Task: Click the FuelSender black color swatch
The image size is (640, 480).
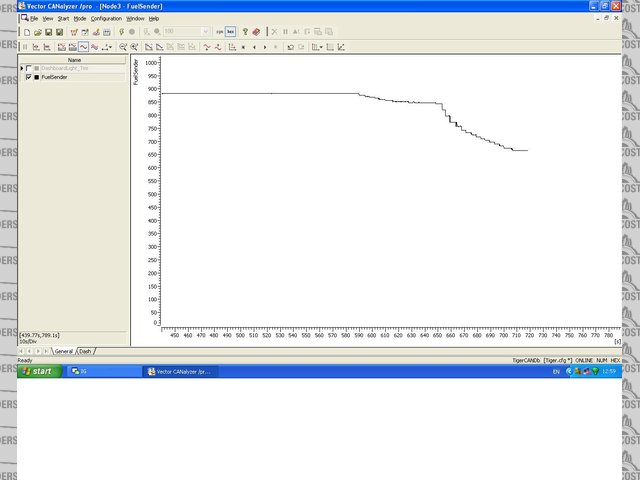Action: click(x=37, y=76)
